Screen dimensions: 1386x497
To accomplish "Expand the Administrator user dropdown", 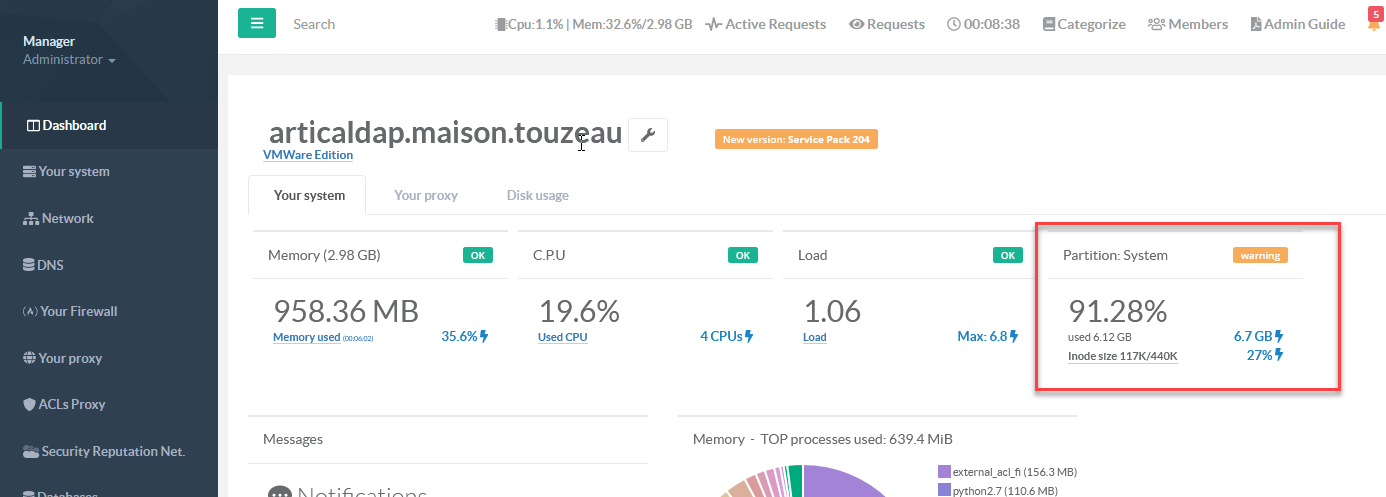I will [x=69, y=60].
